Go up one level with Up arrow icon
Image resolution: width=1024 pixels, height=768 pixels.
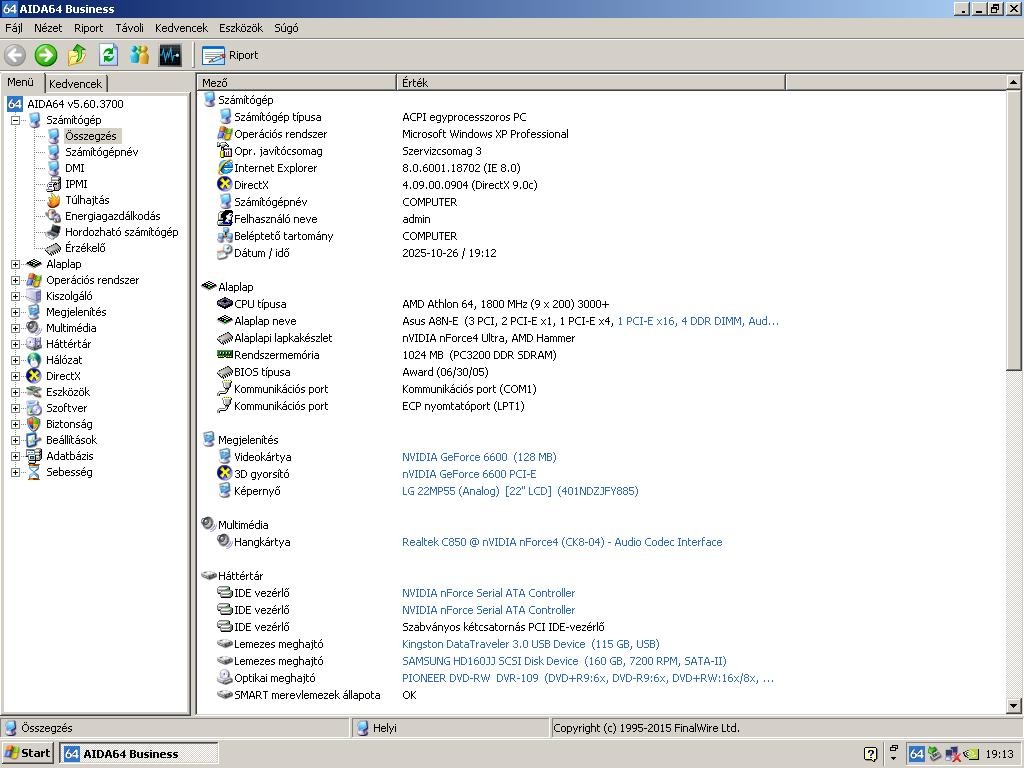click(x=77, y=56)
